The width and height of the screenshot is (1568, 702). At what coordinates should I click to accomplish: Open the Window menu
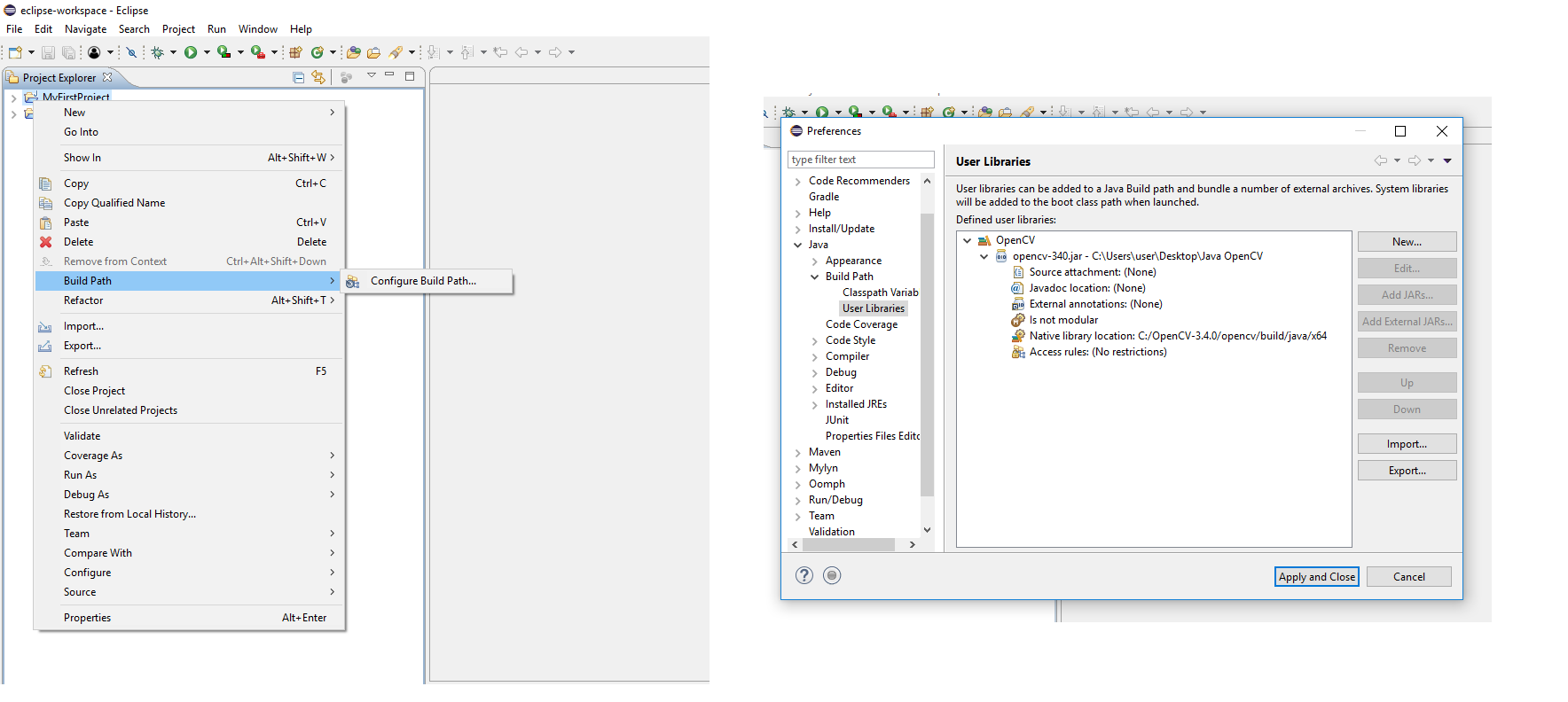point(258,29)
